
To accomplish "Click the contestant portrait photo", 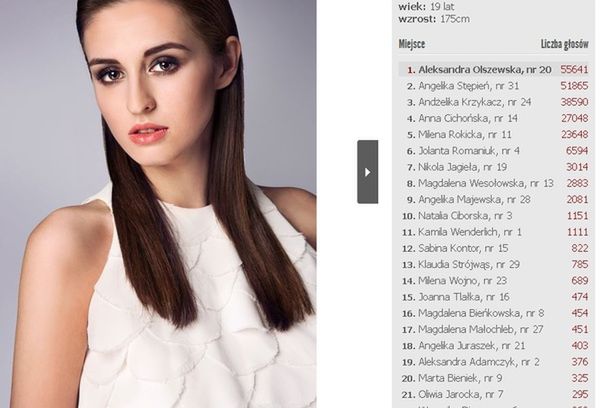I will coord(158,204).
